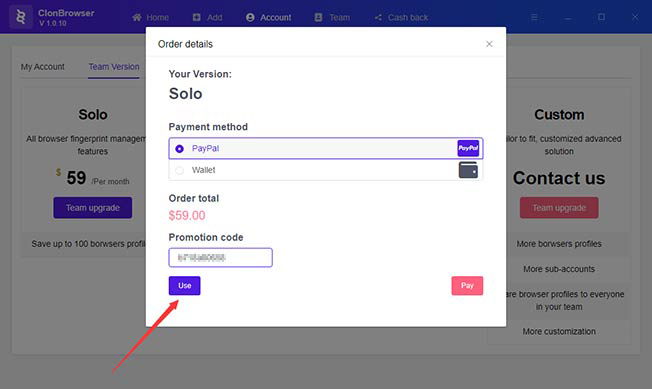Select the PayPal radio button
652x389 pixels.
[179, 149]
